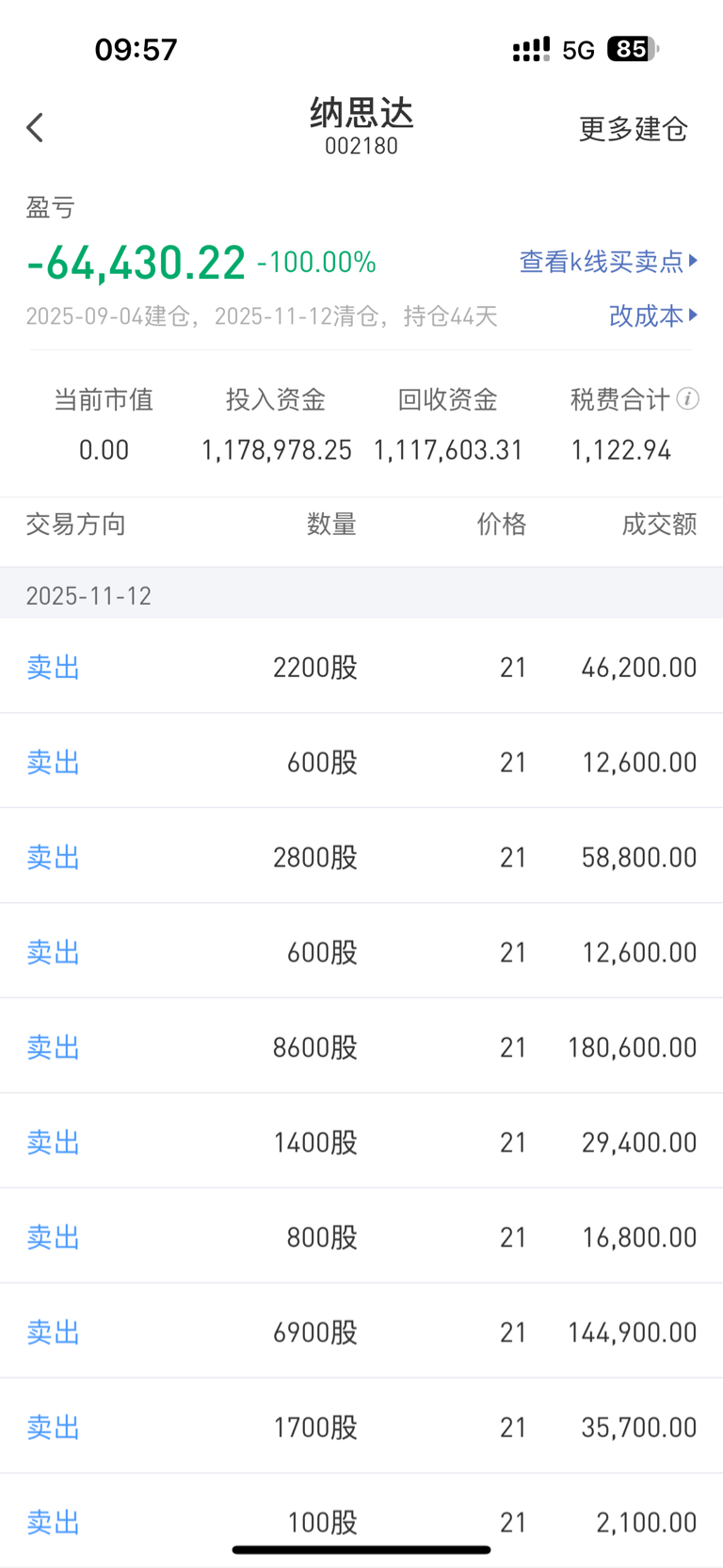This screenshot has width=723, height=1568.
Task: Tap the 投入资金 label
Action: 276,399
